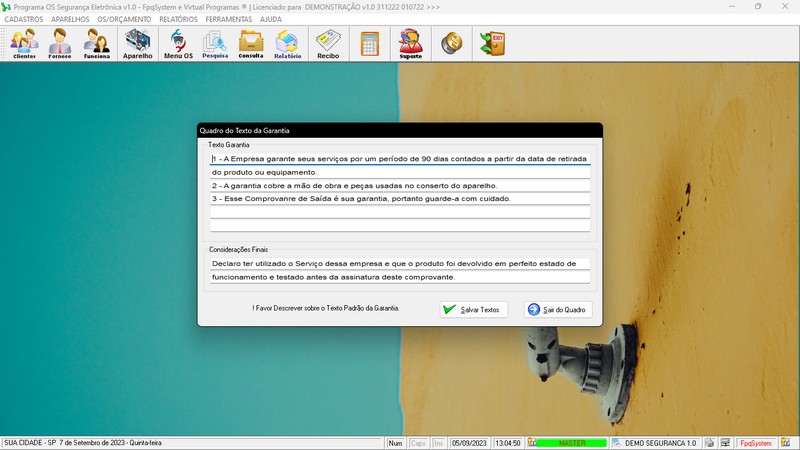Click the clock 13:04:50 in status bar

pyautogui.click(x=508, y=443)
